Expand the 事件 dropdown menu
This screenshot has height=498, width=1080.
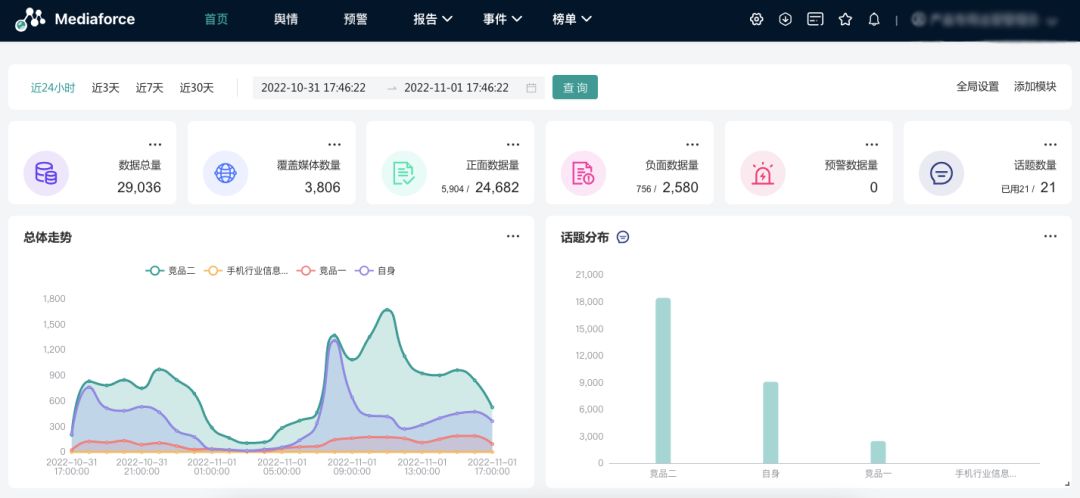[502, 19]
